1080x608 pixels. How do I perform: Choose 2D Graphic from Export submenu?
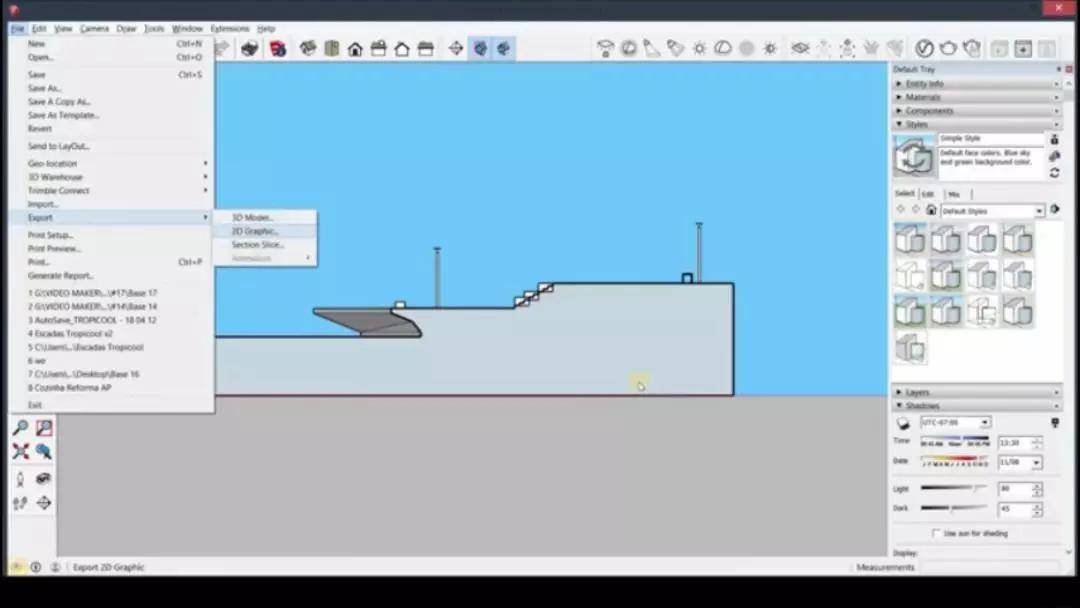tap(255, 231)
